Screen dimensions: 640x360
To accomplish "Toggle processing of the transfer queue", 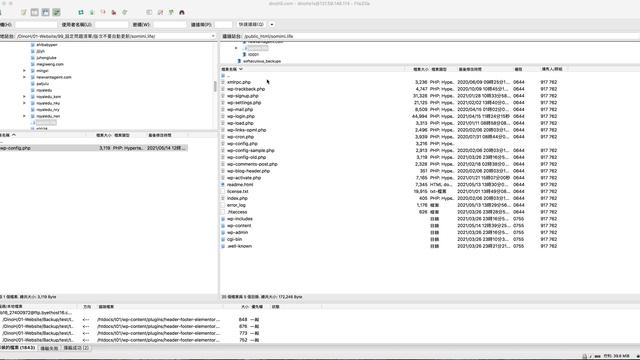I will pos(92,12).
